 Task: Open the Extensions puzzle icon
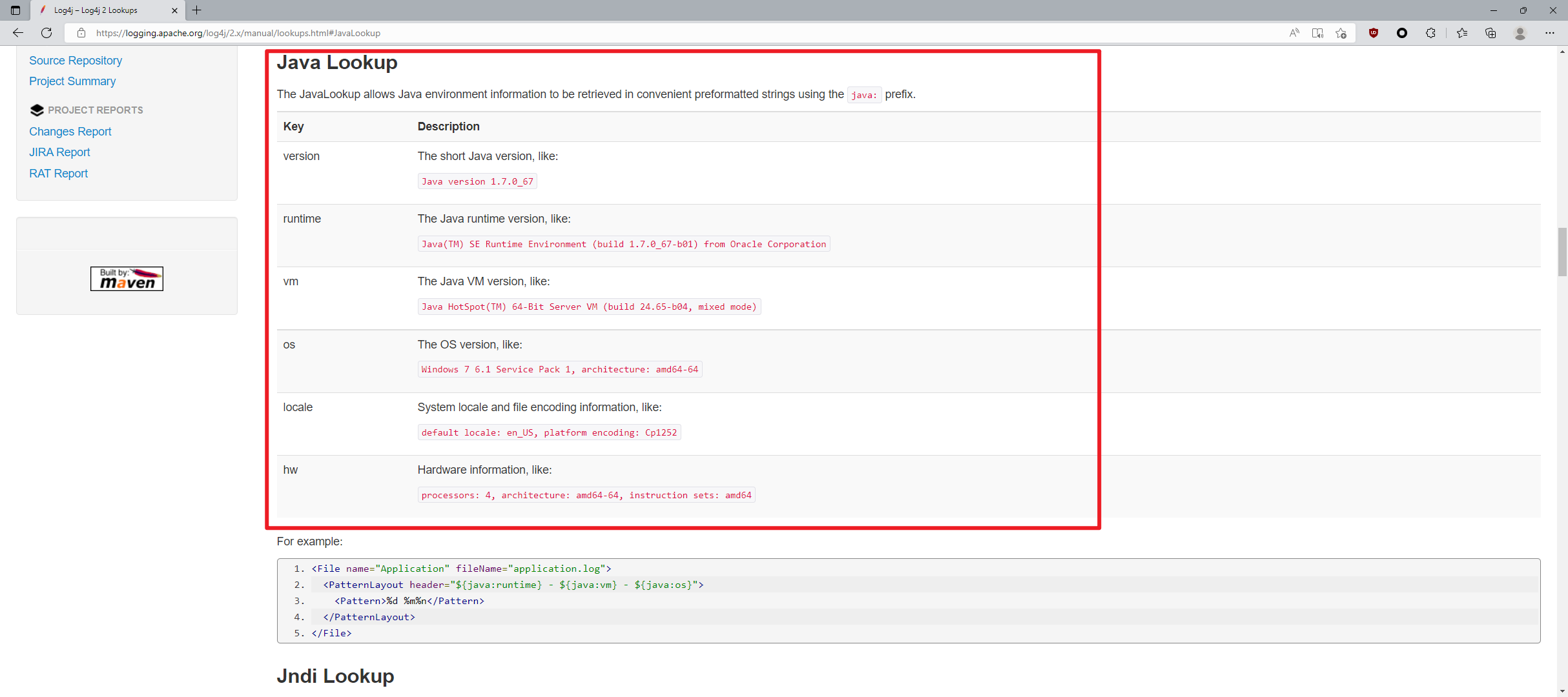click(x=1431, y=33)
